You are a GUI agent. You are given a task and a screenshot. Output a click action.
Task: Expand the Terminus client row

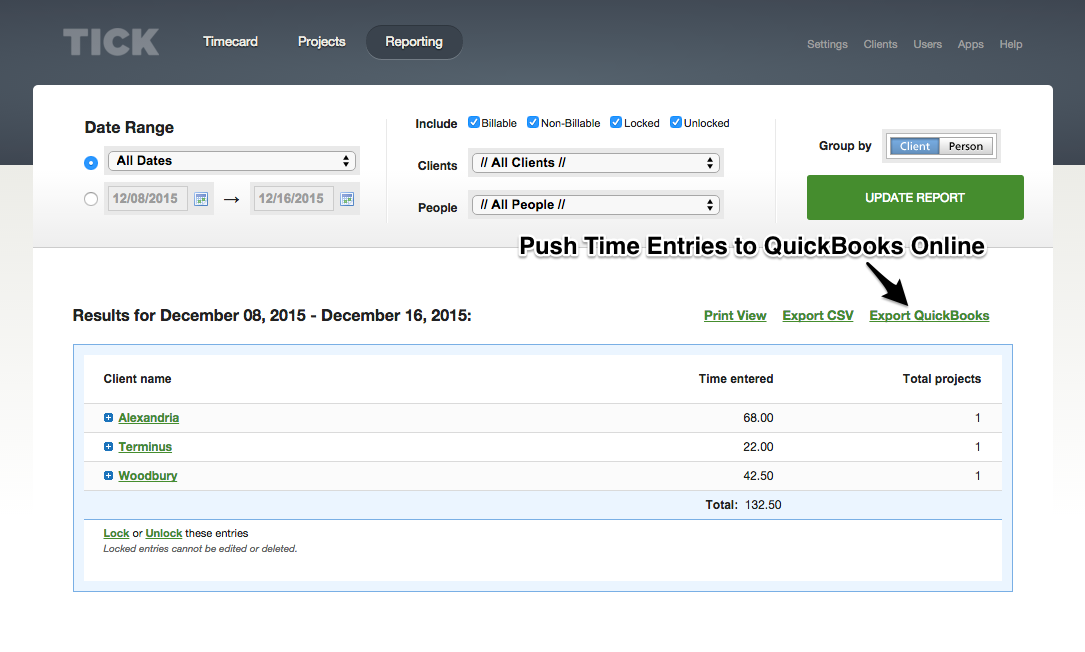109,447
